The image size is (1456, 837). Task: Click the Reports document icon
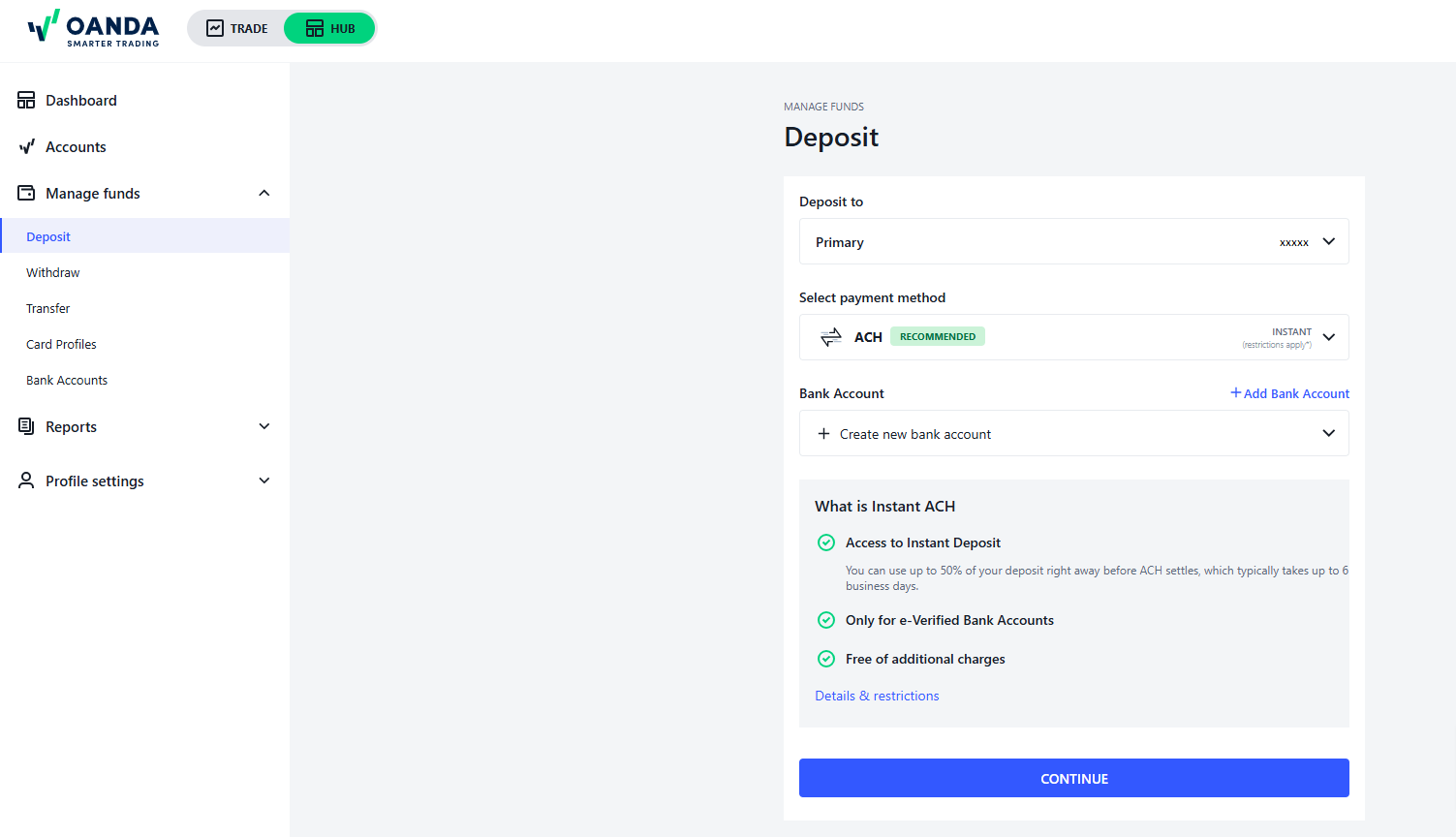pos(26,426)
